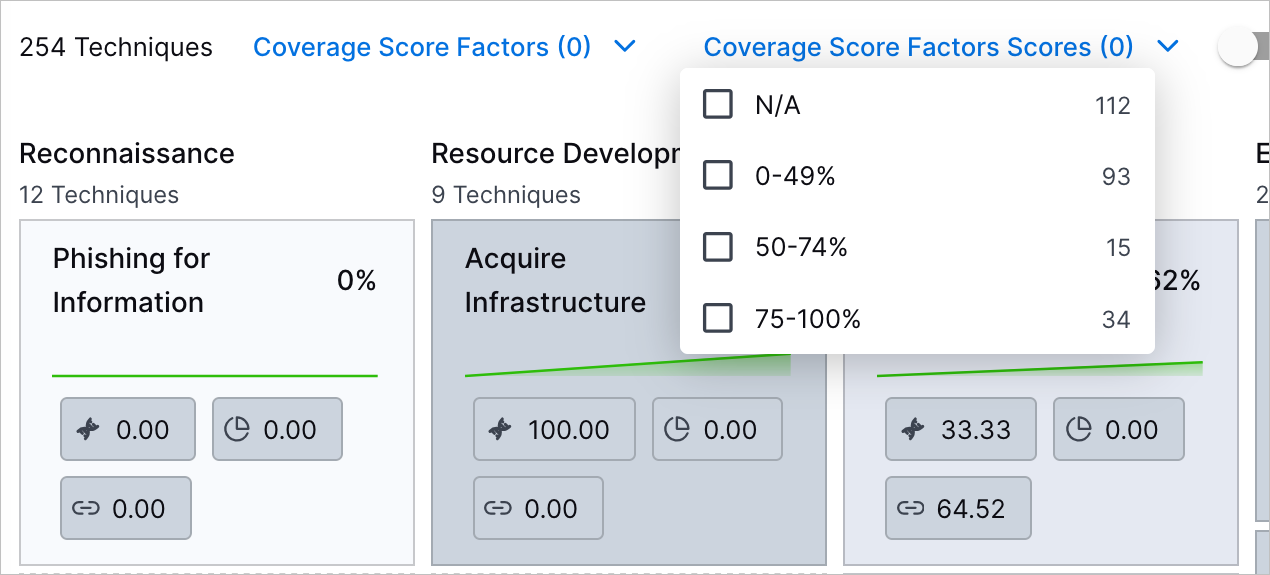Select the 75-100% option label
This screenshot has width=1270, height=575.
coord(808,319)
